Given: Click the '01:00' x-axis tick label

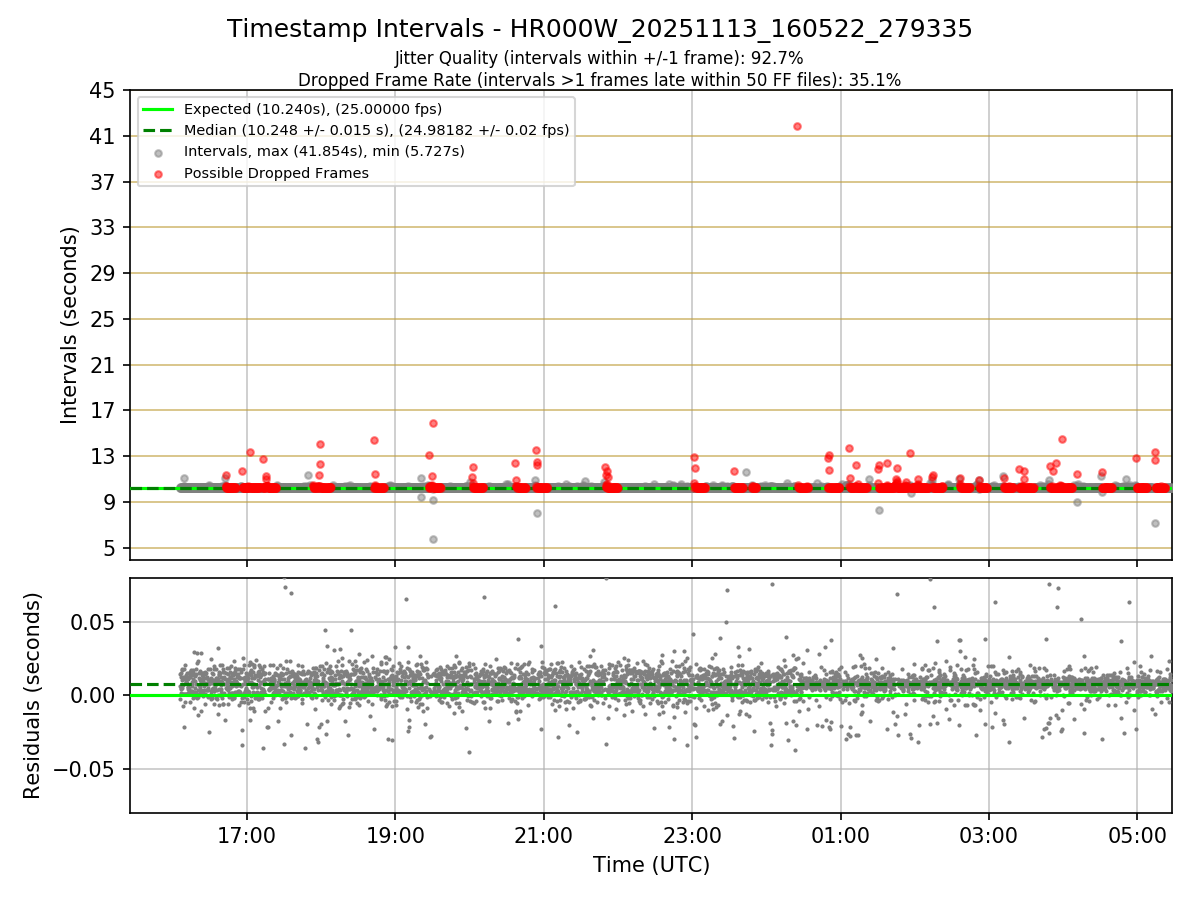Looking at the screenshot, I should 840,835.
